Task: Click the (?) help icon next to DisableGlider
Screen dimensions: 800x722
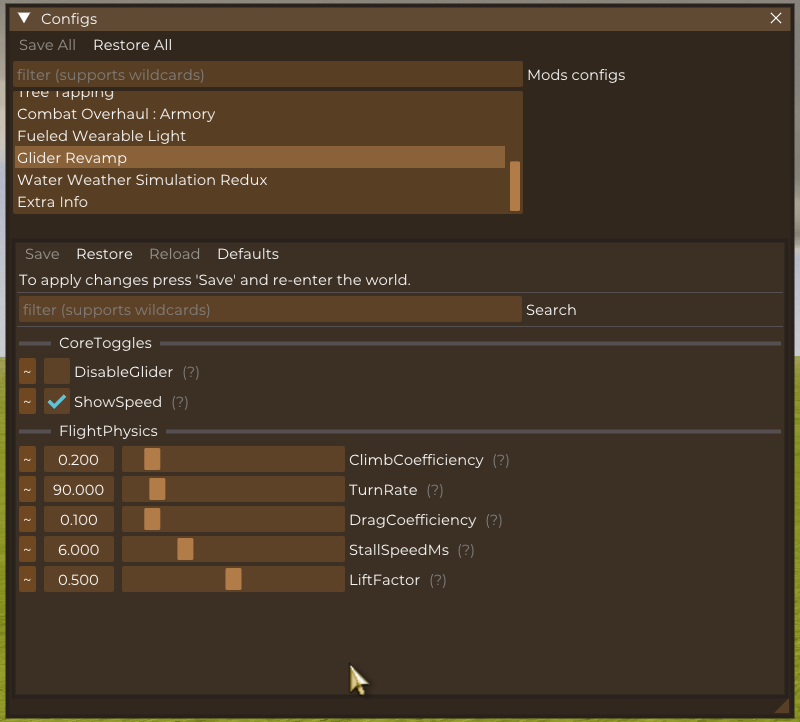Action: (x=190, y=372)
